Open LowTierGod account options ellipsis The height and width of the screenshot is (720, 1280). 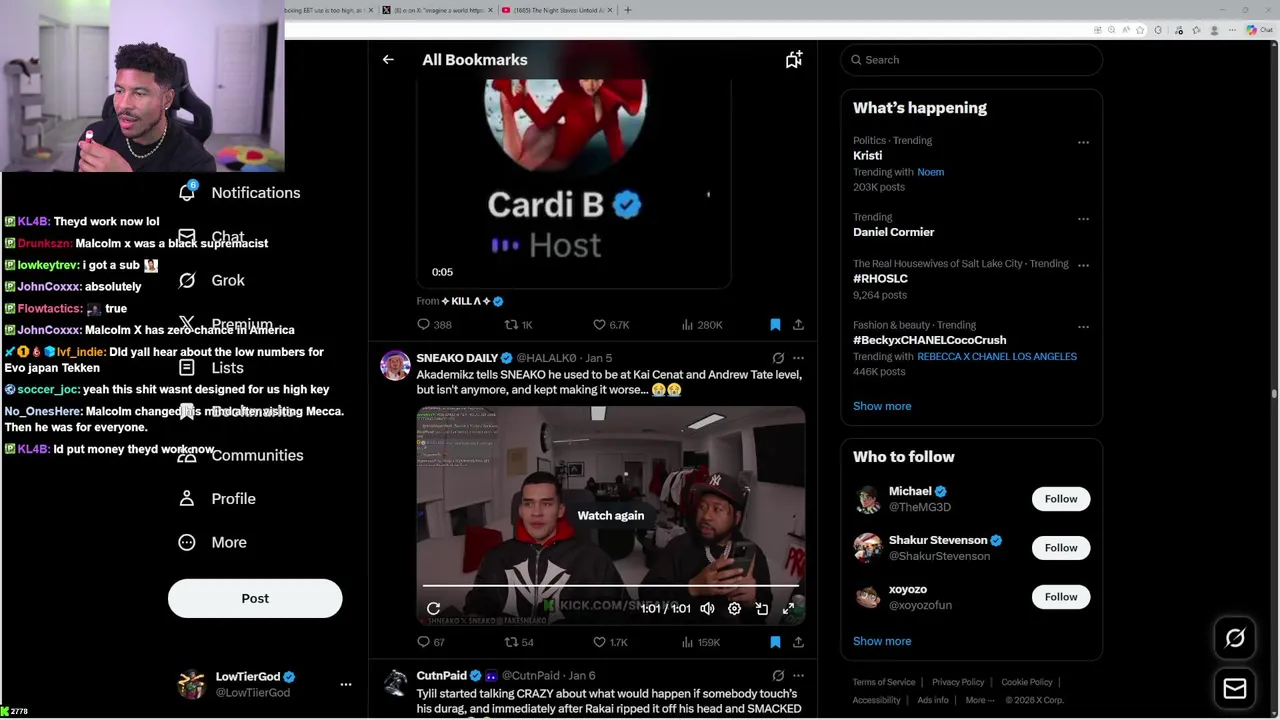[346, 685]
